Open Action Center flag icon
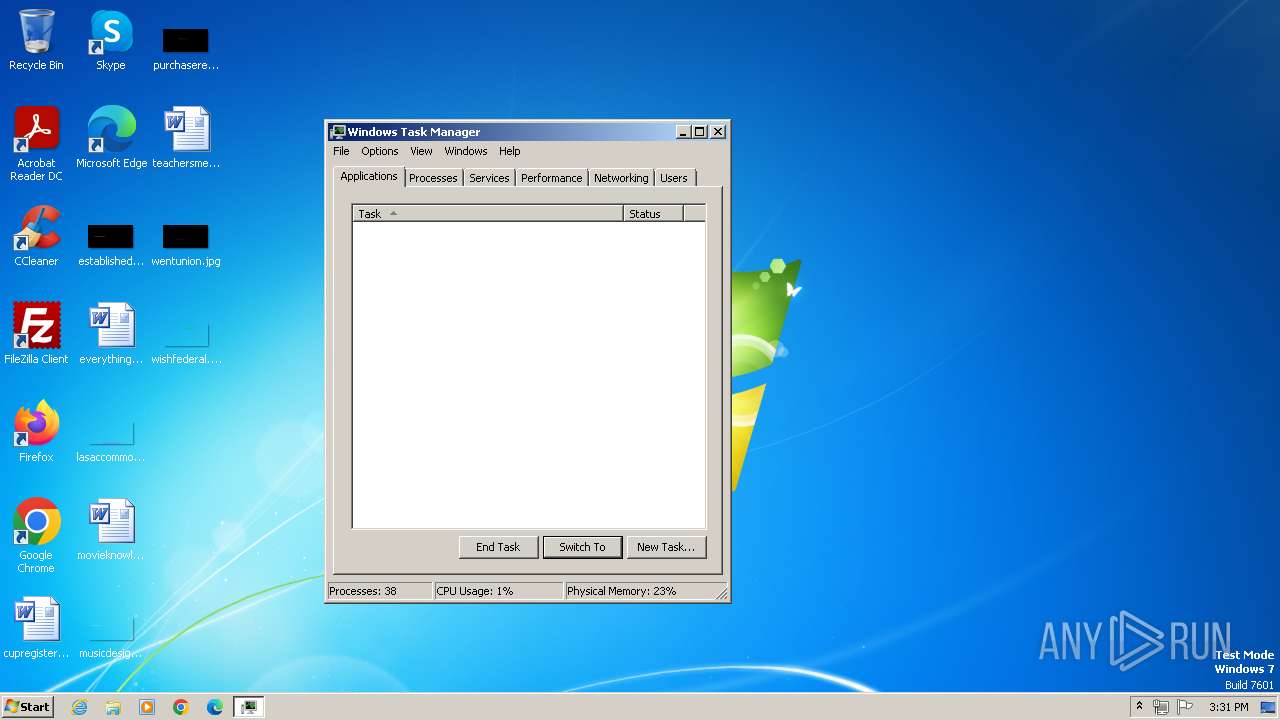This screenshot has width=1280, height=720. coord(1185,707)
